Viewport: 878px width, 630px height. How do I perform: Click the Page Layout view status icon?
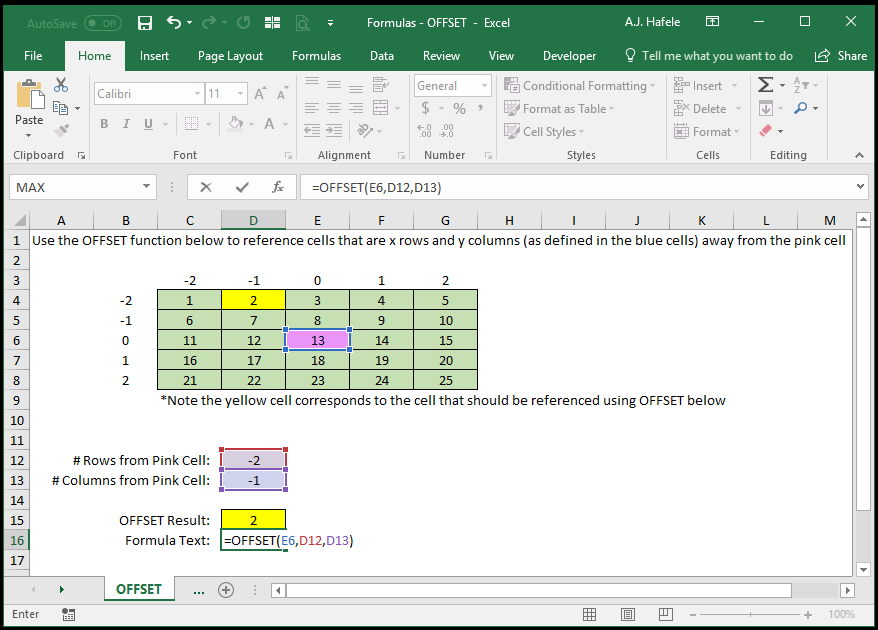pyautogui.click(x=628, y=614)
